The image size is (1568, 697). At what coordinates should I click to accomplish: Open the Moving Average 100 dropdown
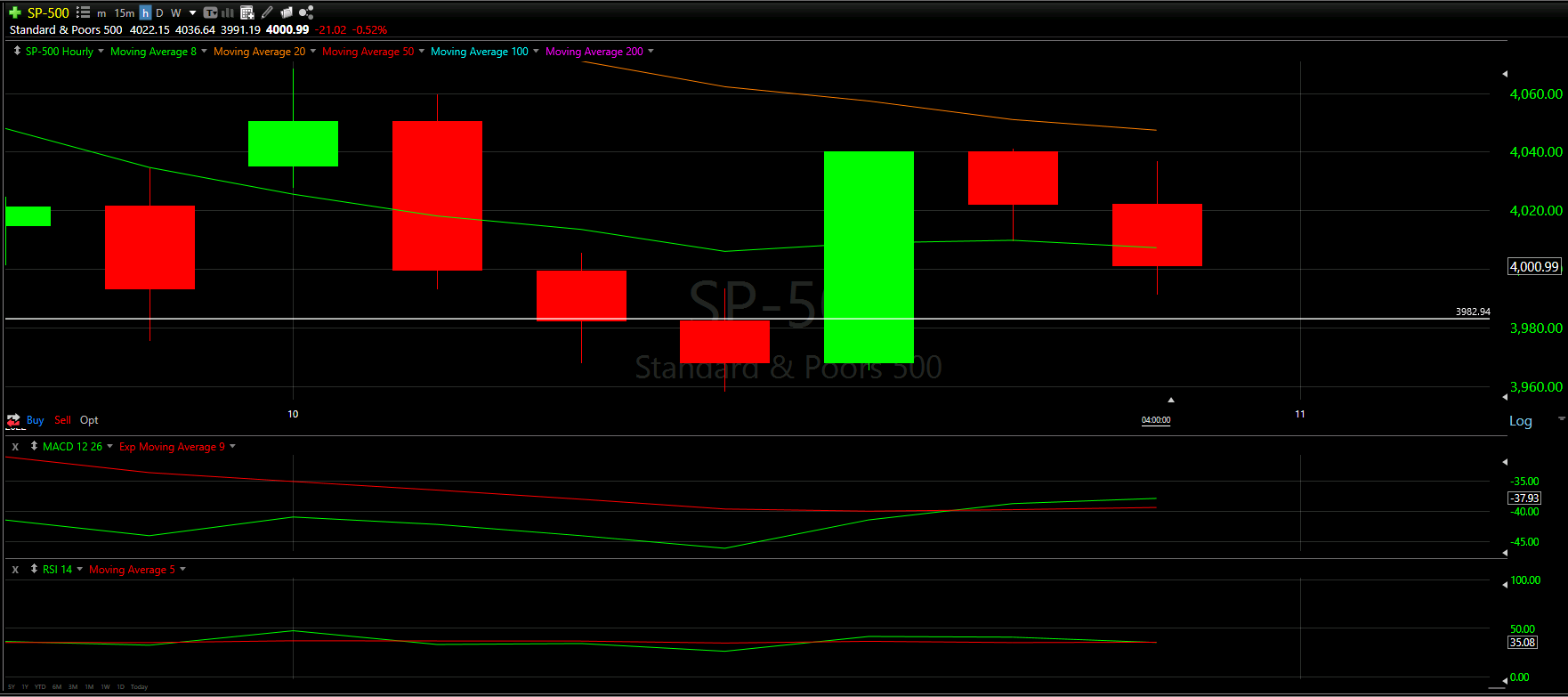point(536,51)
